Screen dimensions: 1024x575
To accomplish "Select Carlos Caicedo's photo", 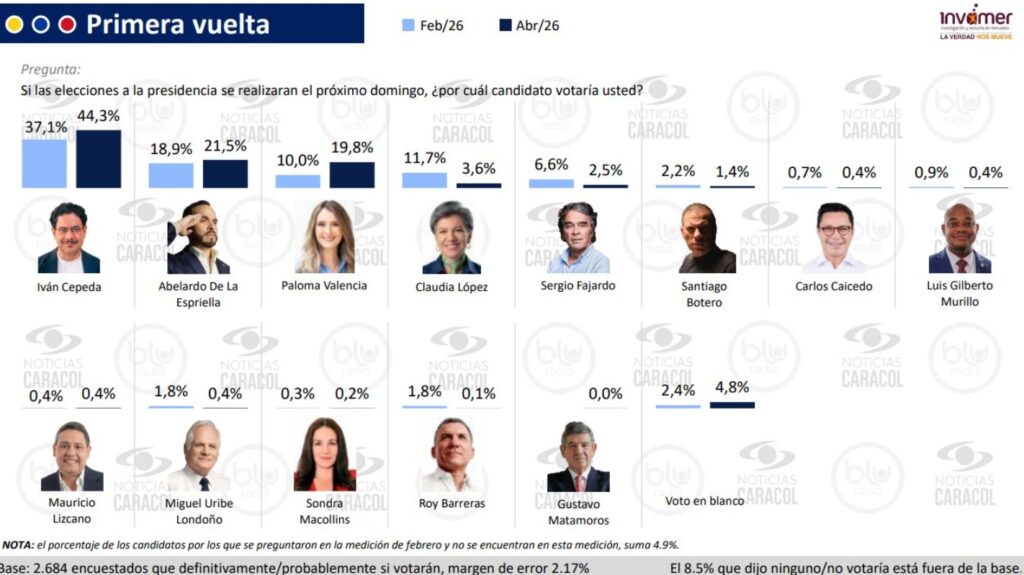I will (833, 238).
